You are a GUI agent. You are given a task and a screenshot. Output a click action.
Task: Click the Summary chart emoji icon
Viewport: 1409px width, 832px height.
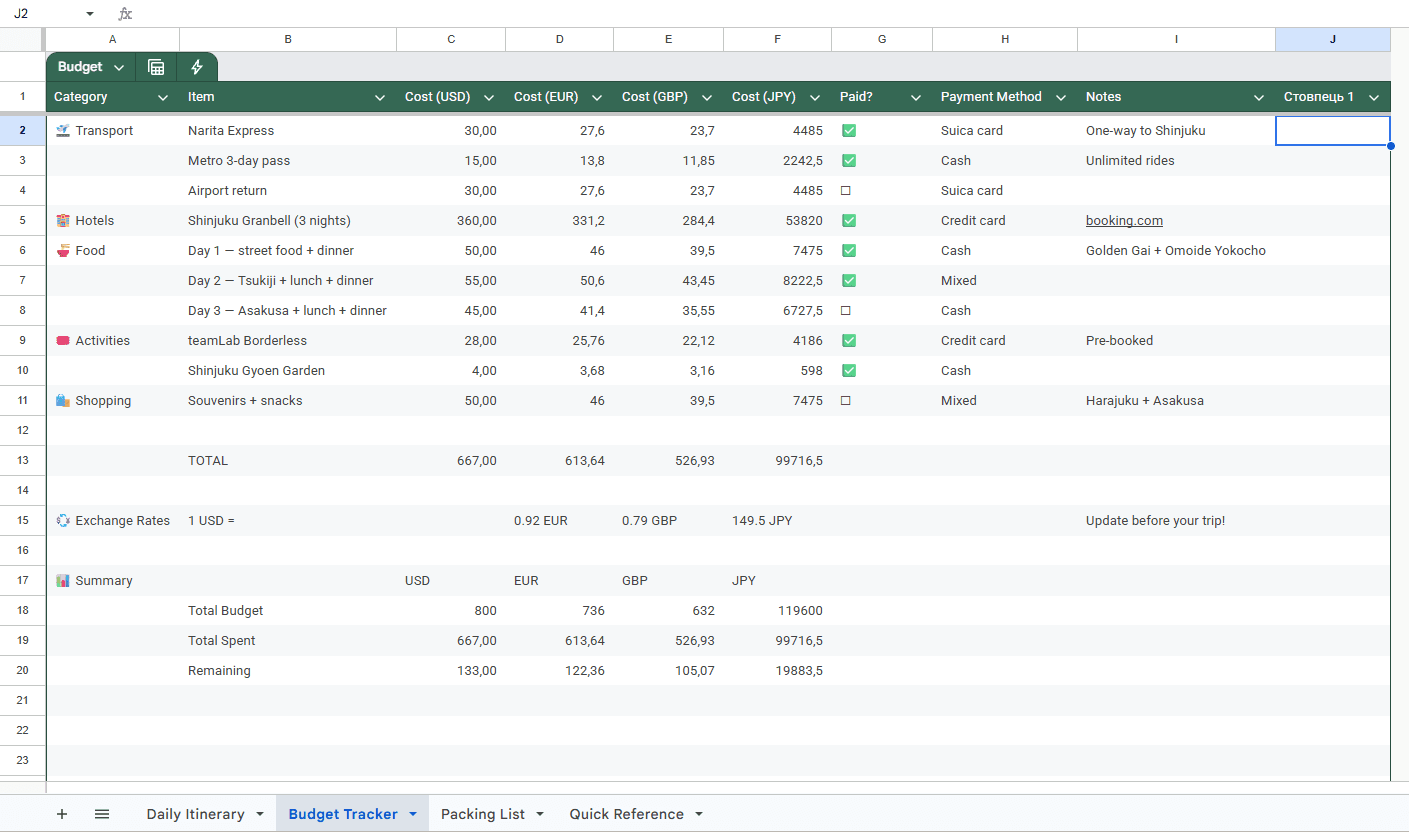[63, 581]
